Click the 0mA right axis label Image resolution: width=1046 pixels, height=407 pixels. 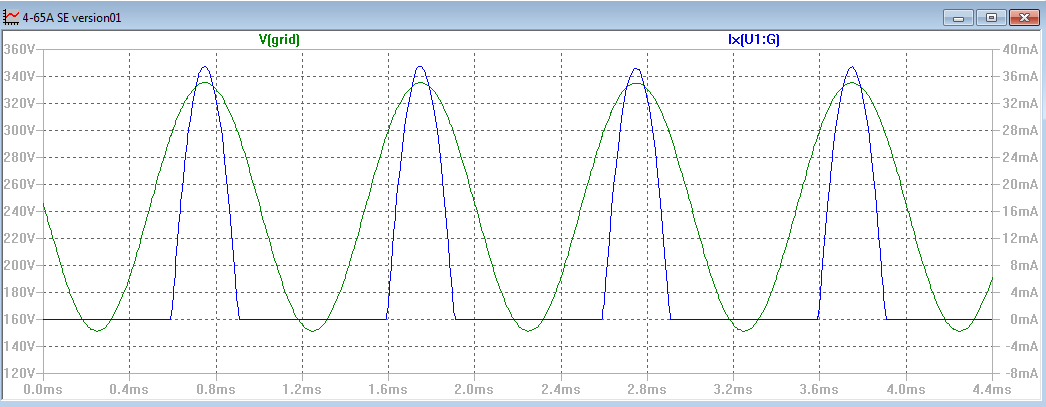(1023, 320)
